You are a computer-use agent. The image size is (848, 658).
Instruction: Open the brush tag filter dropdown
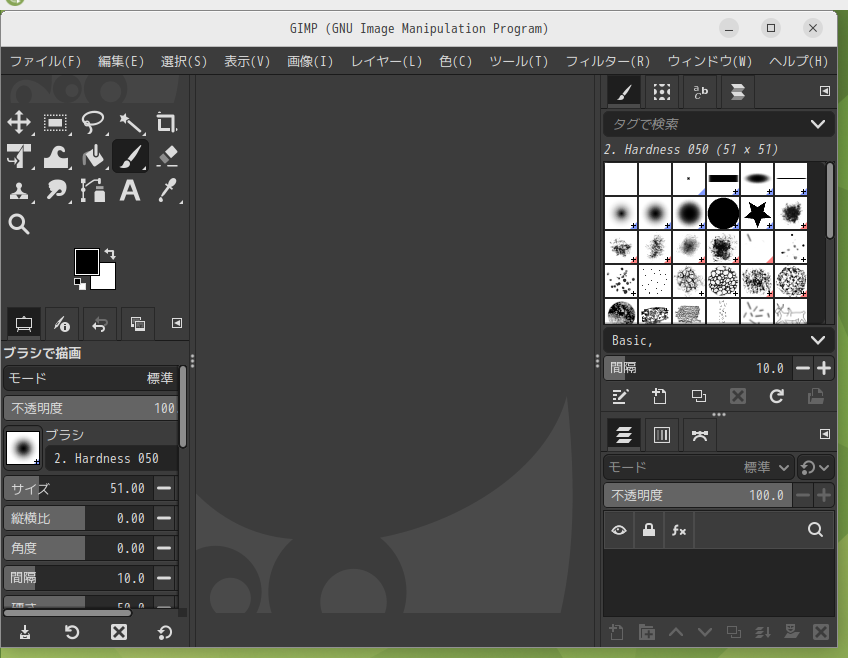[x=818, y=124]
